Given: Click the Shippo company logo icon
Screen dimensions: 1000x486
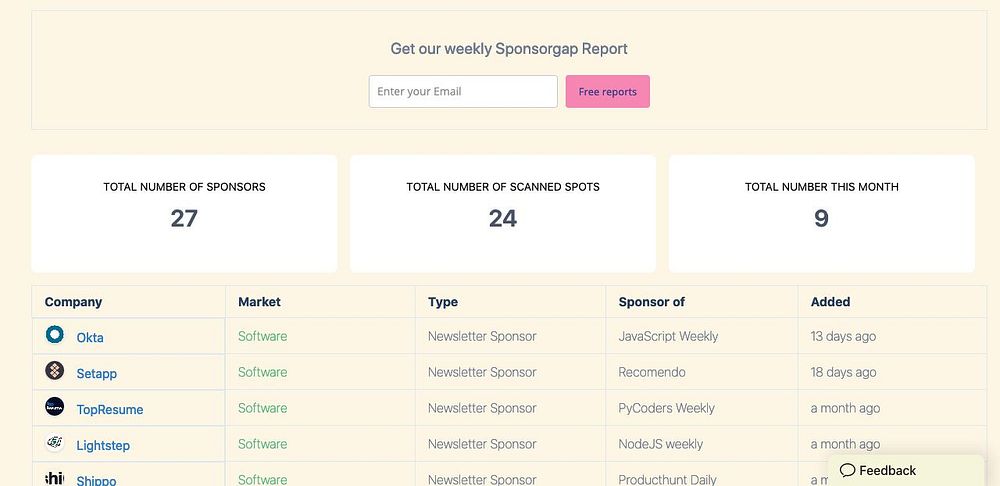Looking at the screenshot, I should 55,478.
